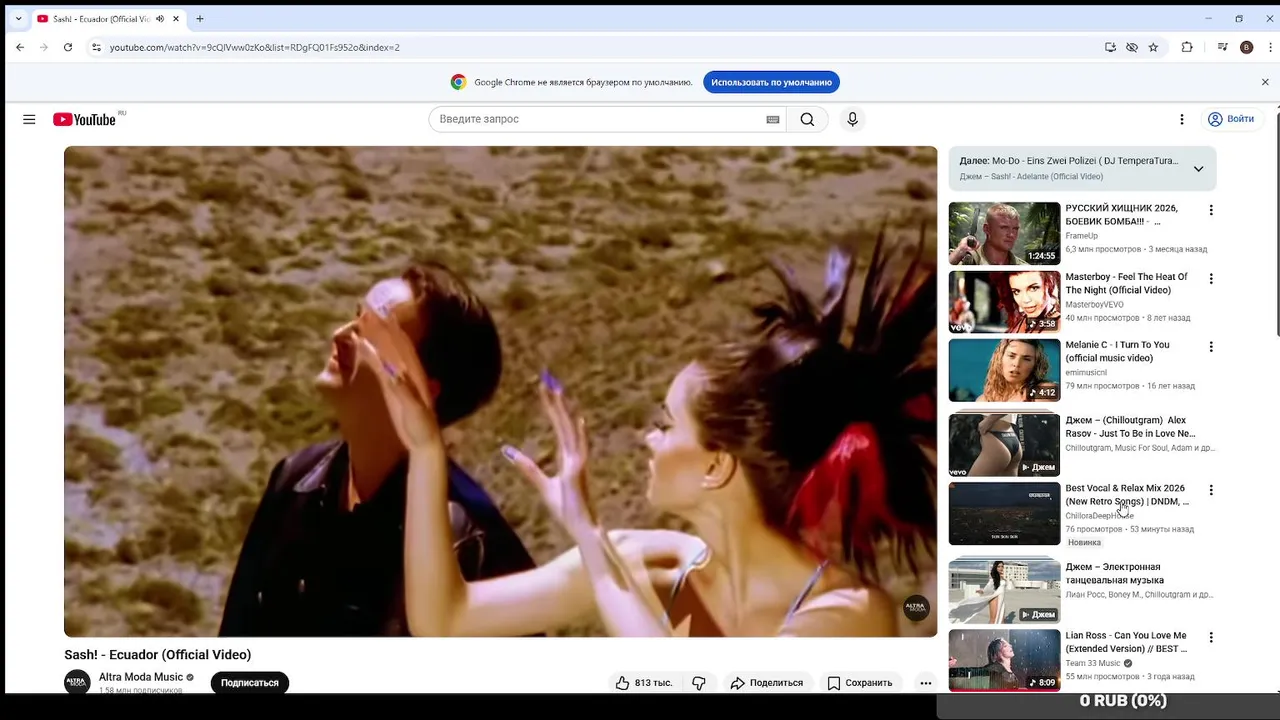This screenshot has height=720, width=1280.
Task: Open the YouTube guide hamburger menu
Action: click(x=29, y=119)
